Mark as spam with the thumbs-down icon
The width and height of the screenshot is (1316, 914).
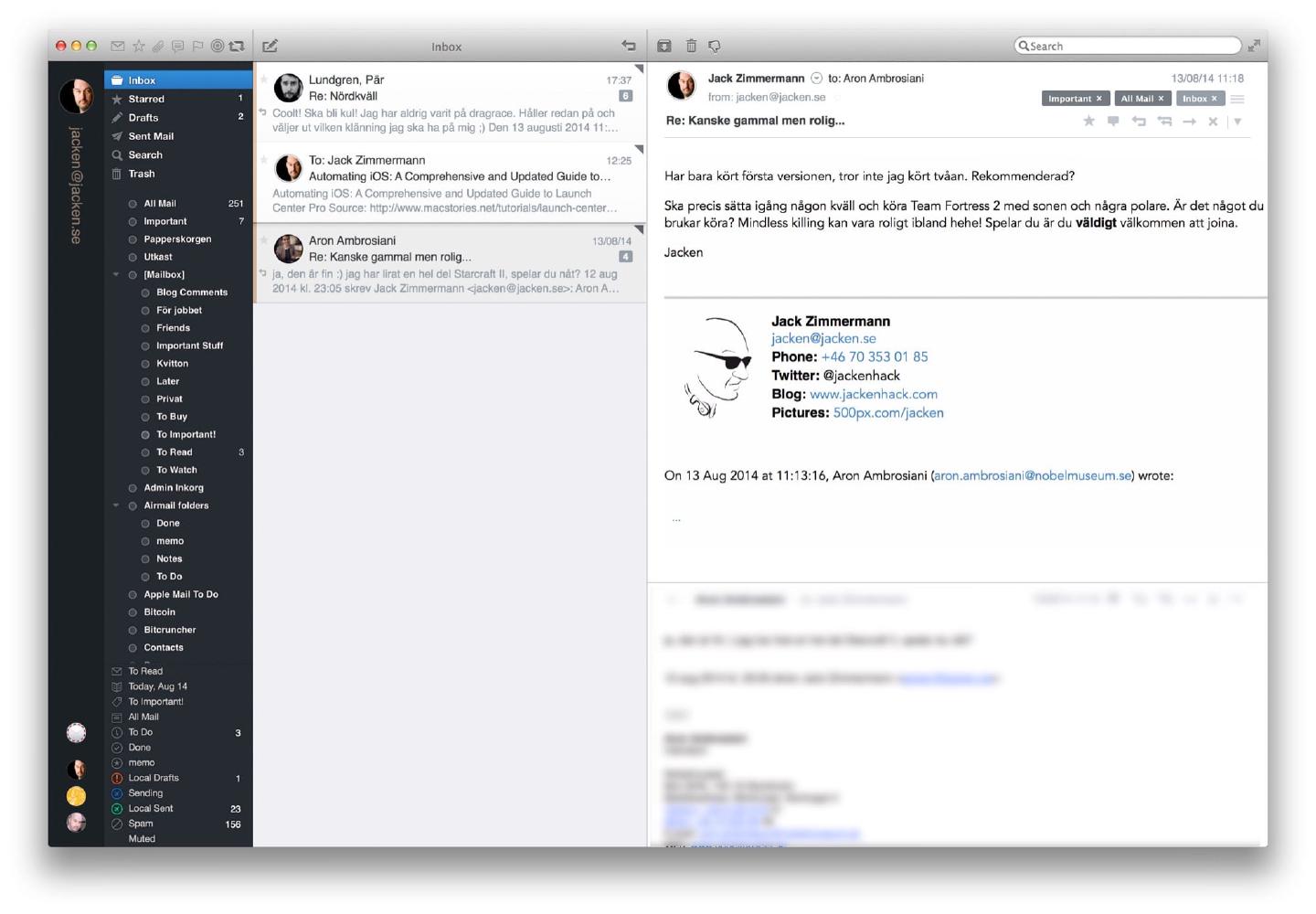[x=715, y=46]
